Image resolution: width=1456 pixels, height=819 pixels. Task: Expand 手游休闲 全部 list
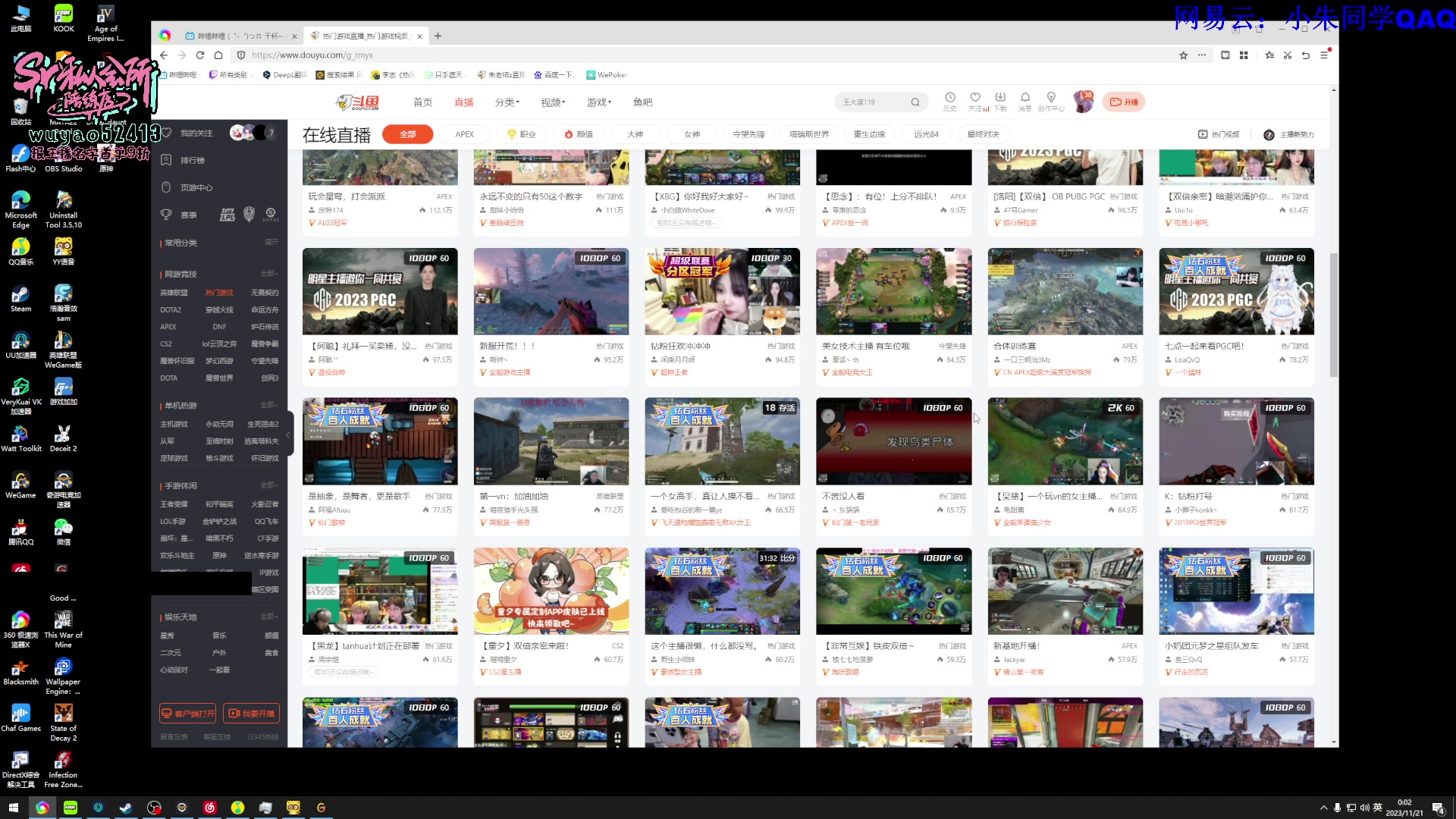pos(269,485)
